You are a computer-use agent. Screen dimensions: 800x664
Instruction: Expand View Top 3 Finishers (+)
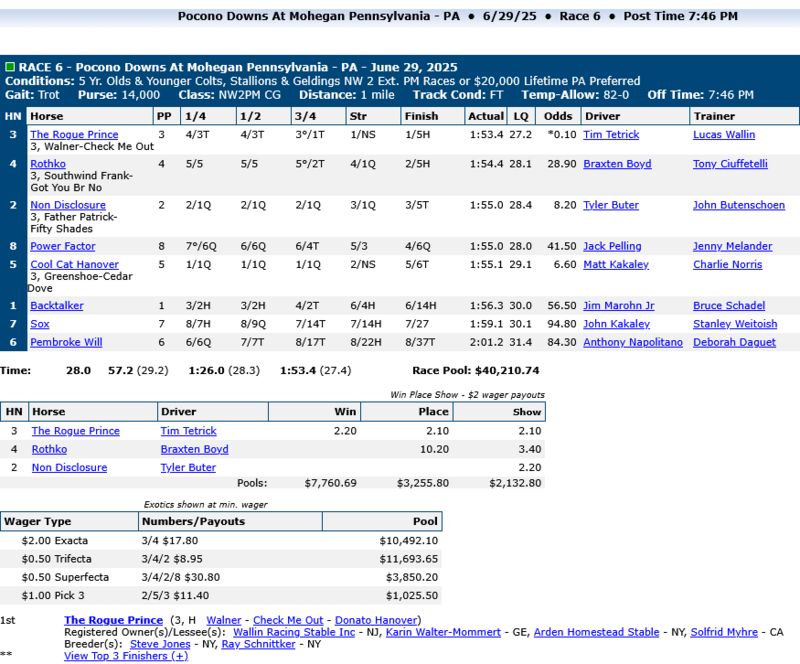pyautogui.click(x=126, y=656)
